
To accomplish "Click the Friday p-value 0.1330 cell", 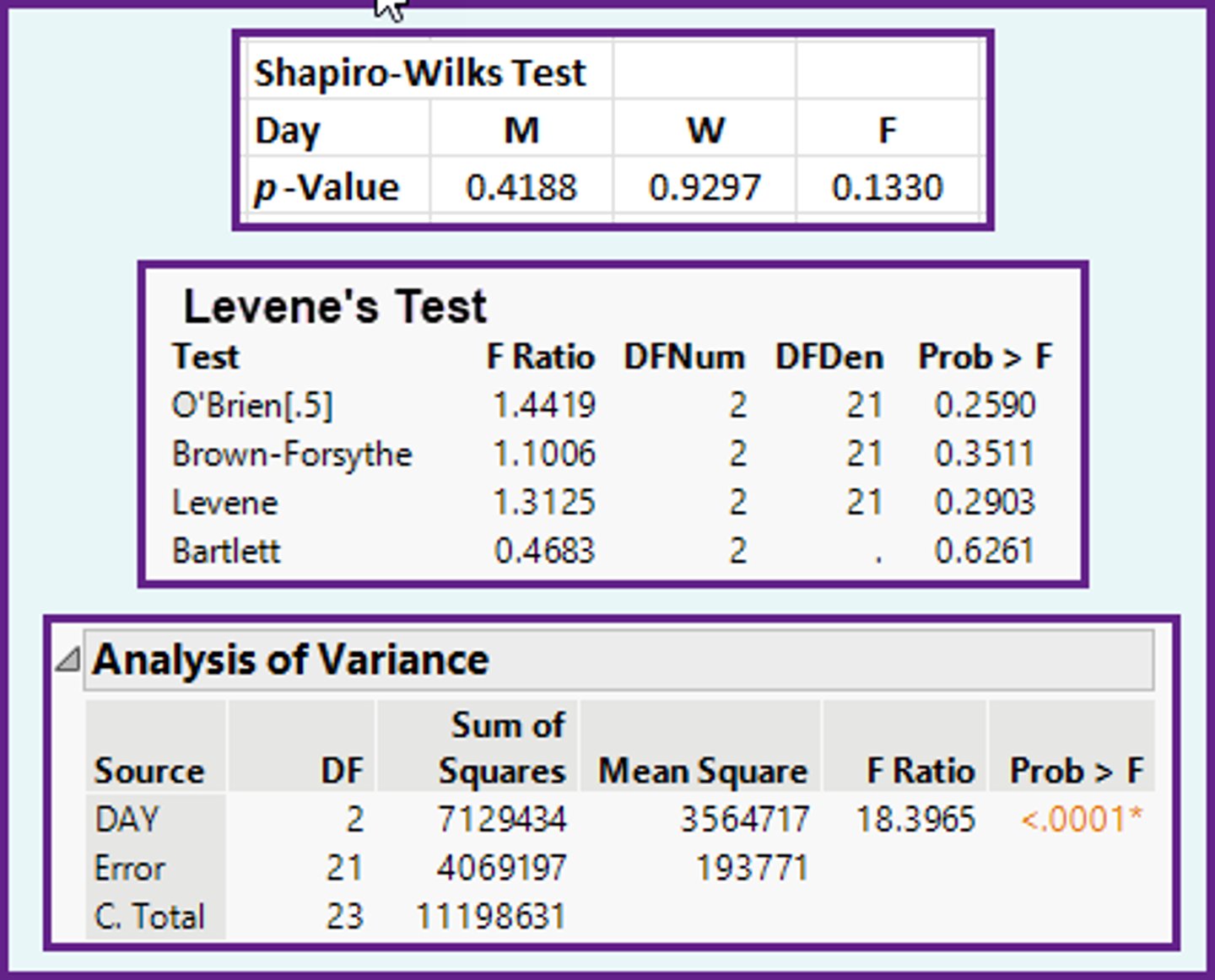I will click(x=887, y=187).
